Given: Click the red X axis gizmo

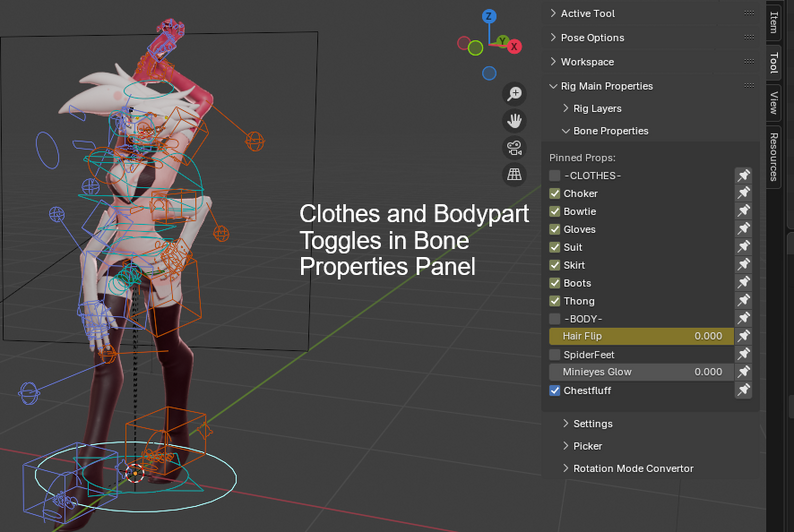Looking at the screenshot, I should tap(514, 47).
